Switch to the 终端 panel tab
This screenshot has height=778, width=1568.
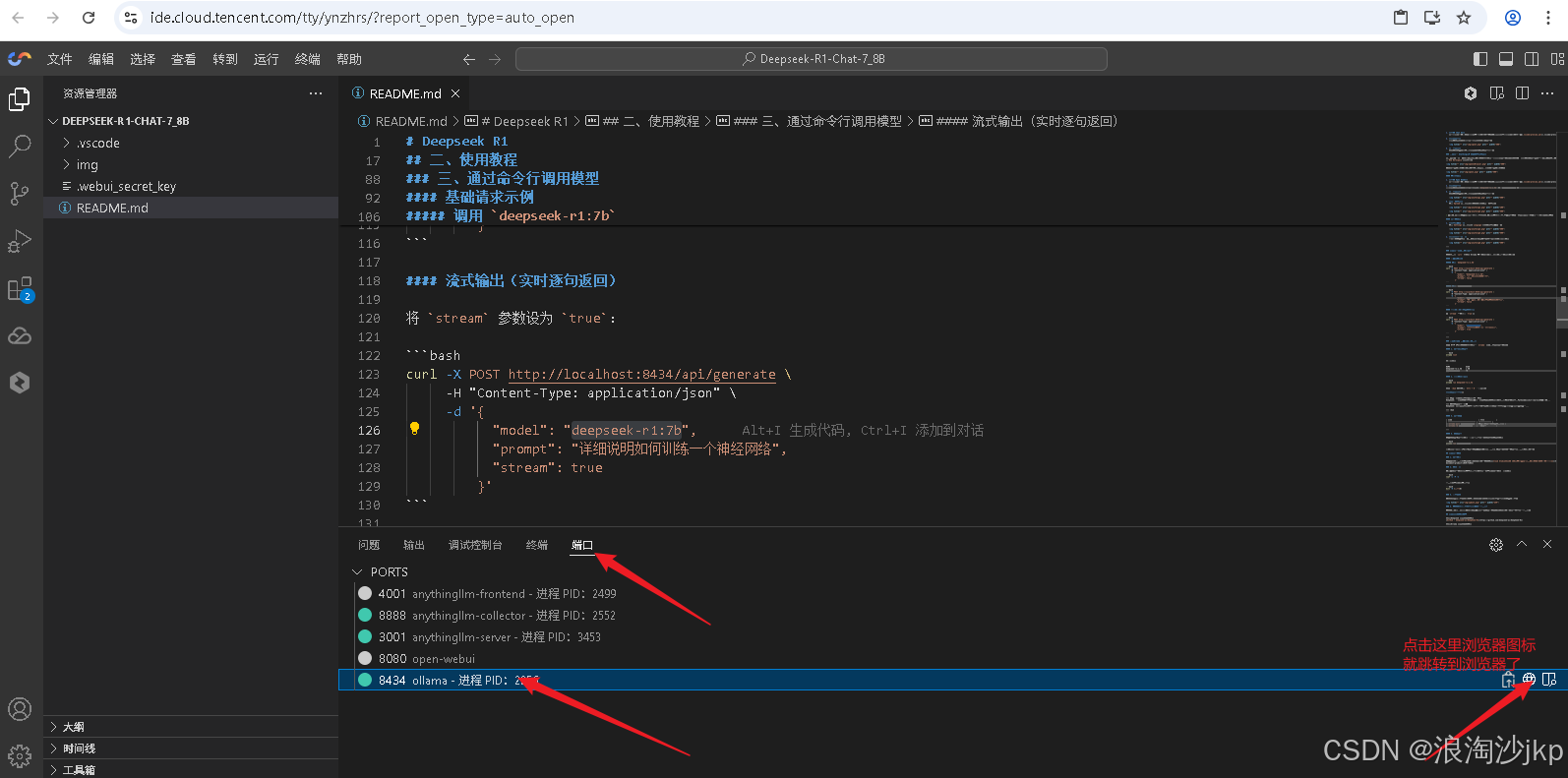[537, 545]
